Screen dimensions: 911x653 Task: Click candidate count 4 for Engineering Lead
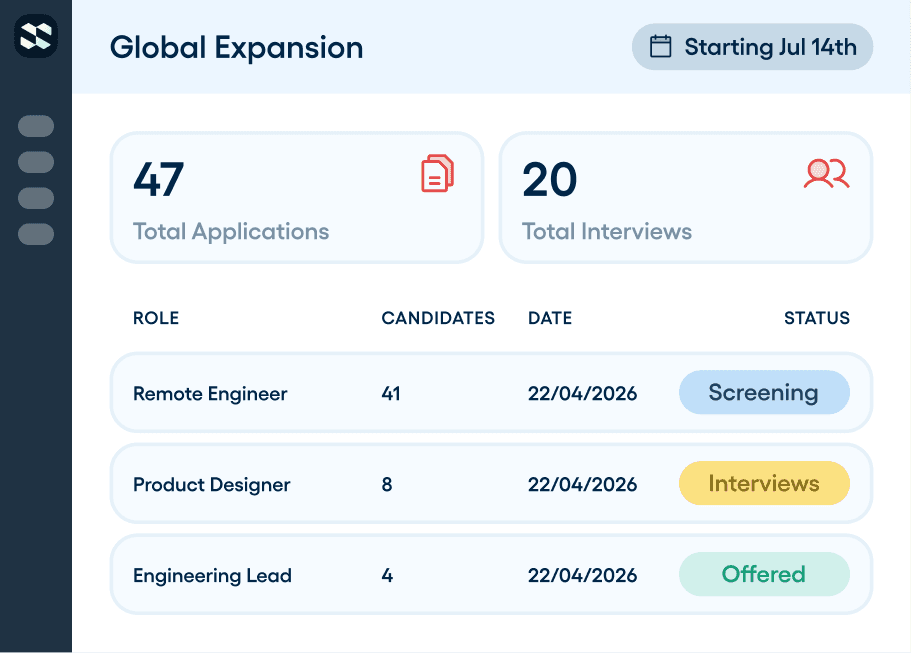[x=388, y=575]
